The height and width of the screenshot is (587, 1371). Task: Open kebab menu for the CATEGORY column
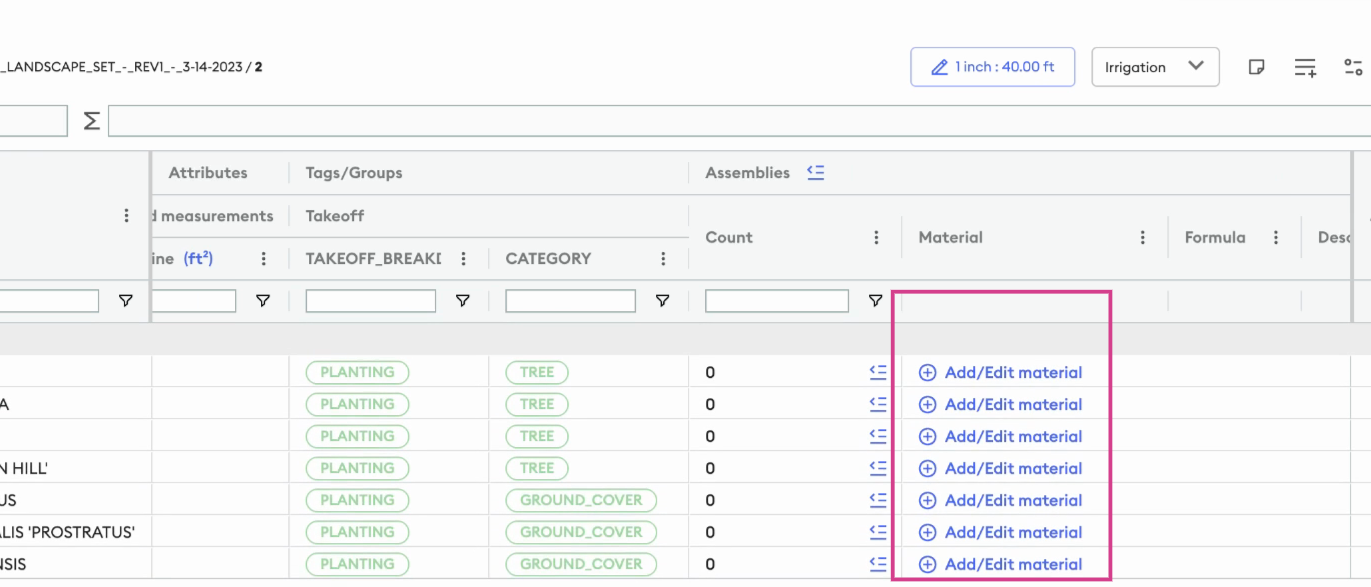pyautogui.click(x=663, y=258)
